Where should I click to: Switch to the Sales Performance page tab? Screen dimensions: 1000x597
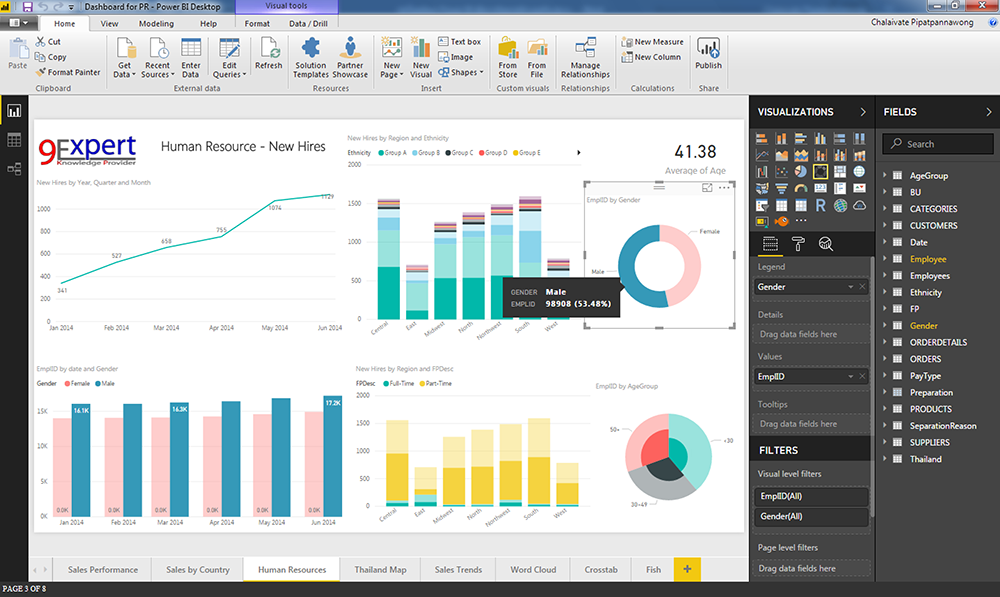point(103,570)
